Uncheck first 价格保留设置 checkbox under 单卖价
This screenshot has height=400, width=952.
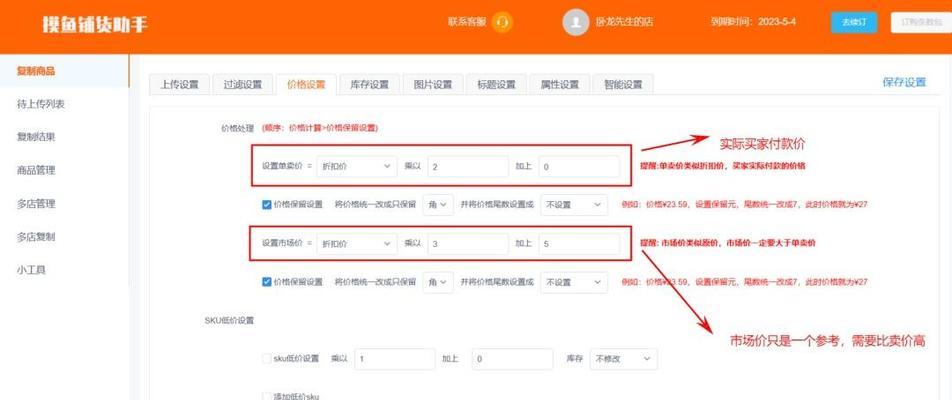click(267, 205)
